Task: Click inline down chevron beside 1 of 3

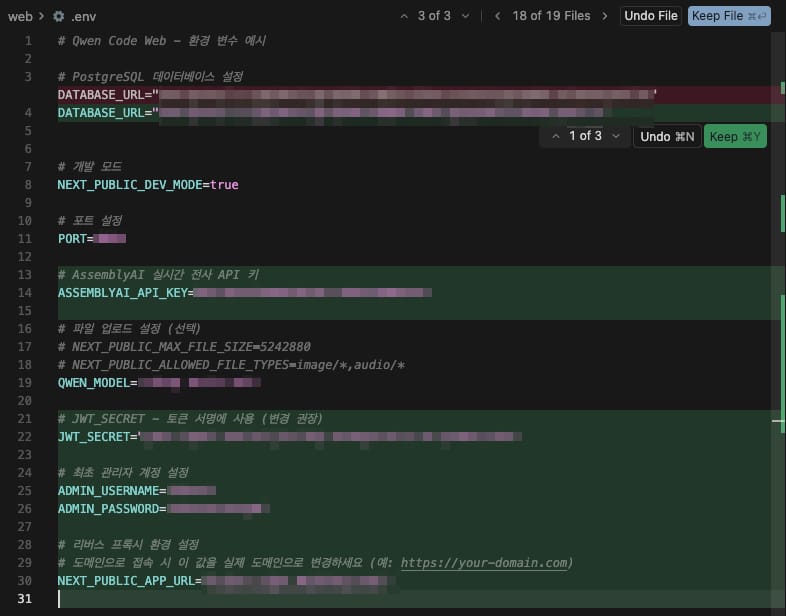Action: [x=615, y=136]
